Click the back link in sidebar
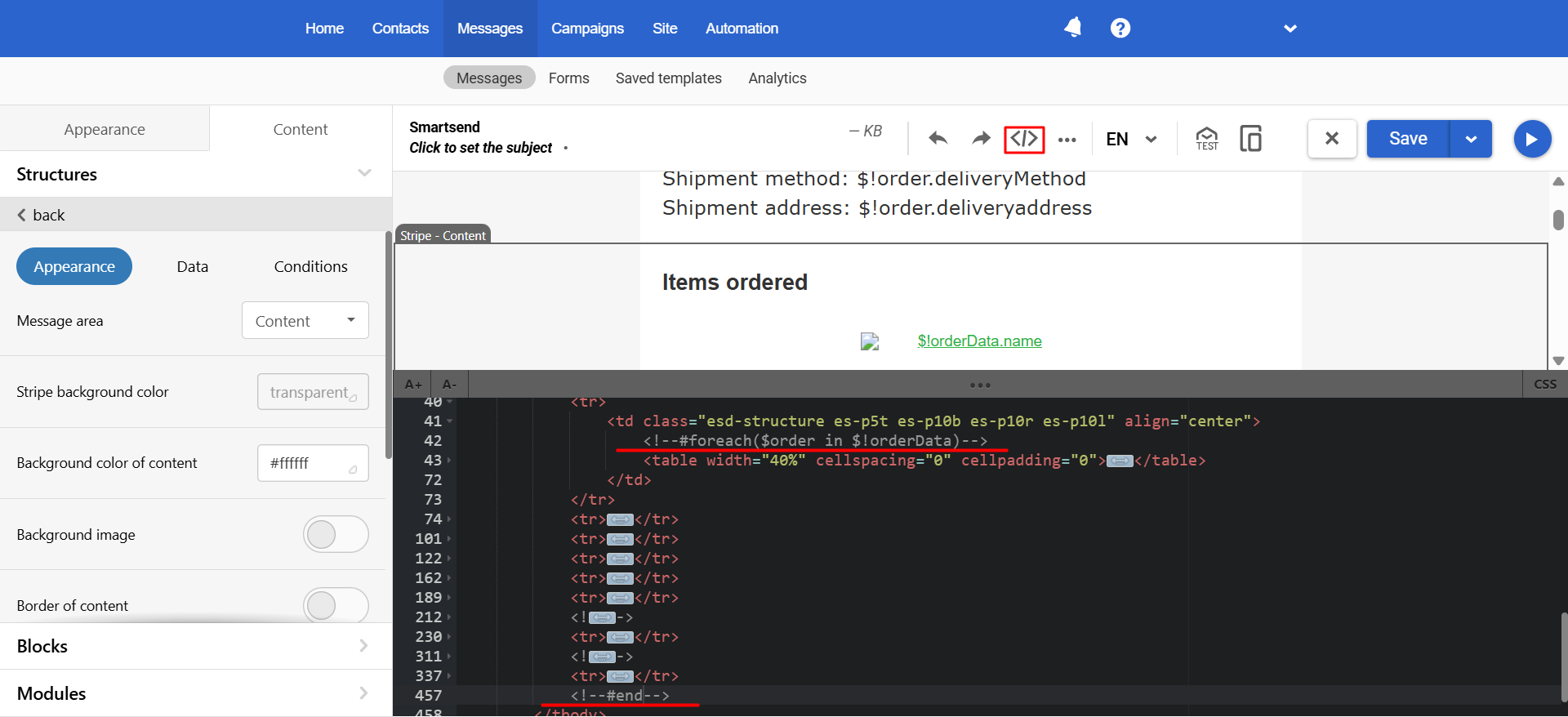Screen dimensions: 1568x717 pos(41,215)
